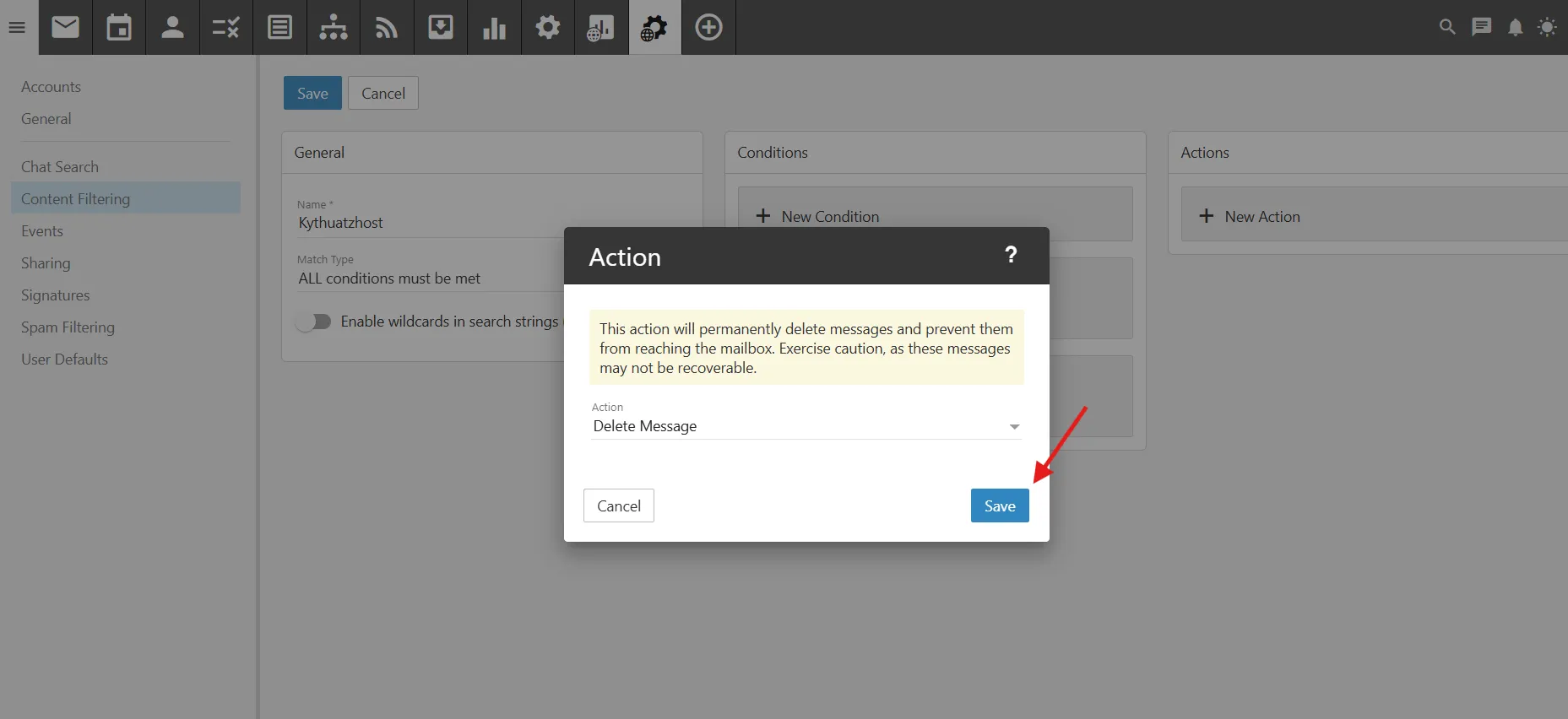
Task: Open the Contacts person icon
Action: coord(172,27)
